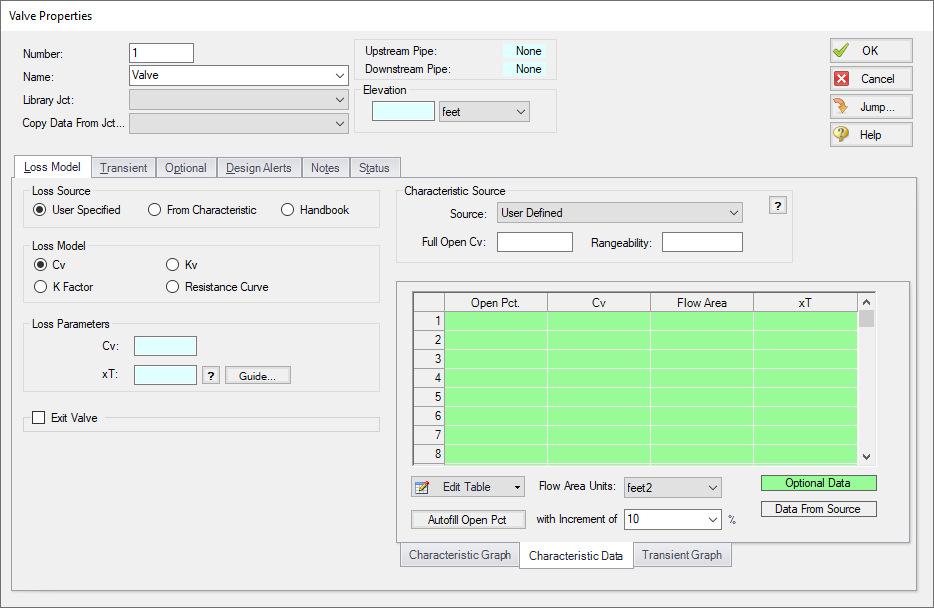Enable the Exit Valve checkbox
Viewport: 934px width, 608px height.
pyautogui.click(x=39, y=417)
